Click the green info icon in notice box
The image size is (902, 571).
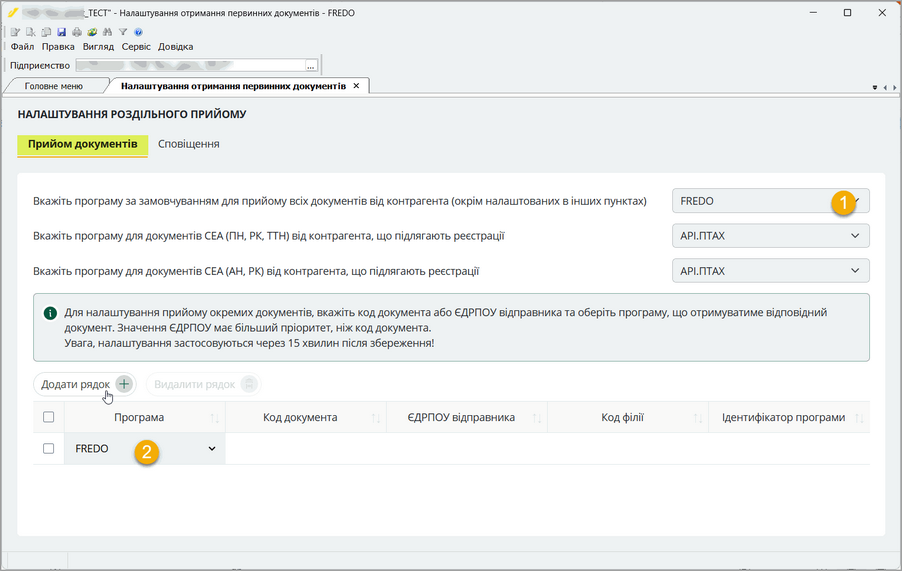tap(51, 313)
